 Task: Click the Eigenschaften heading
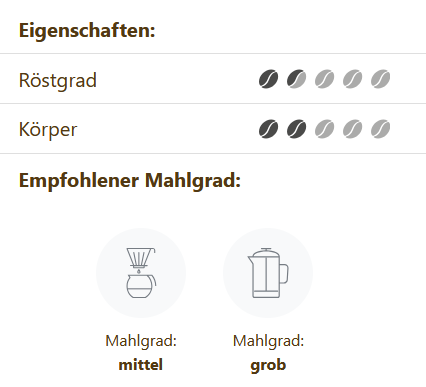(87, 31)
